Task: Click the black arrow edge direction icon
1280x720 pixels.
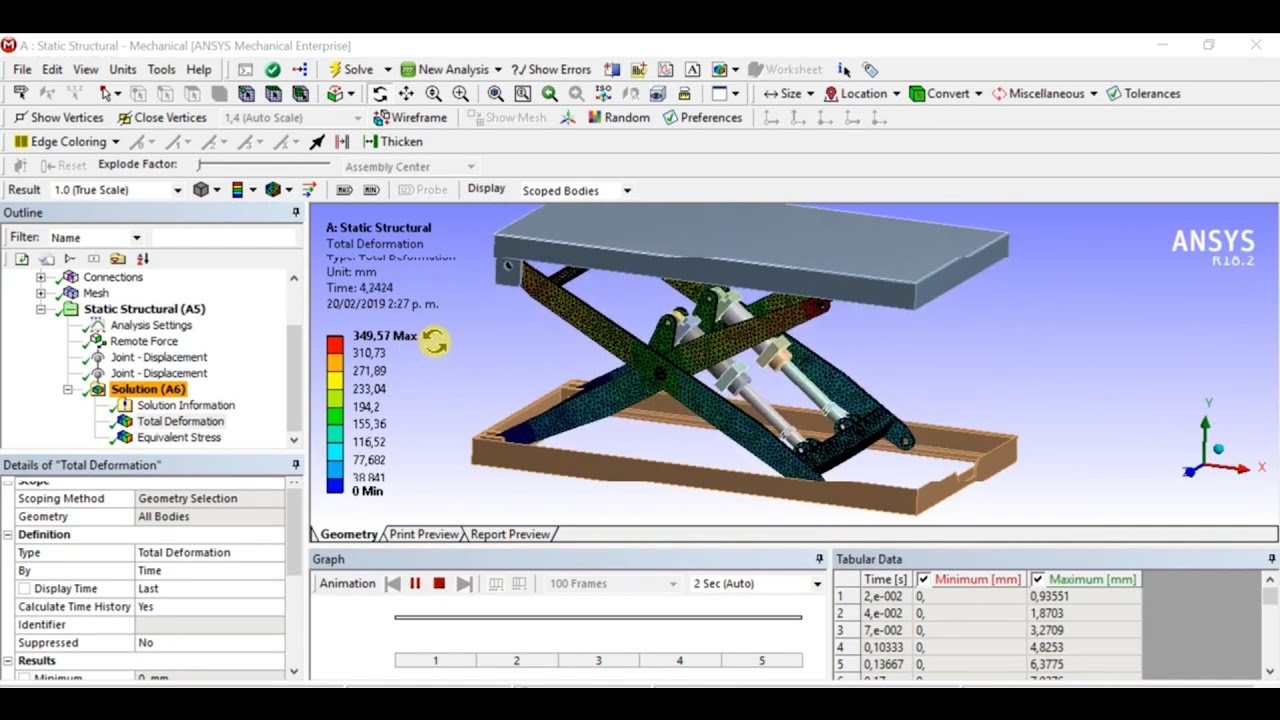Action: [317, 141]
